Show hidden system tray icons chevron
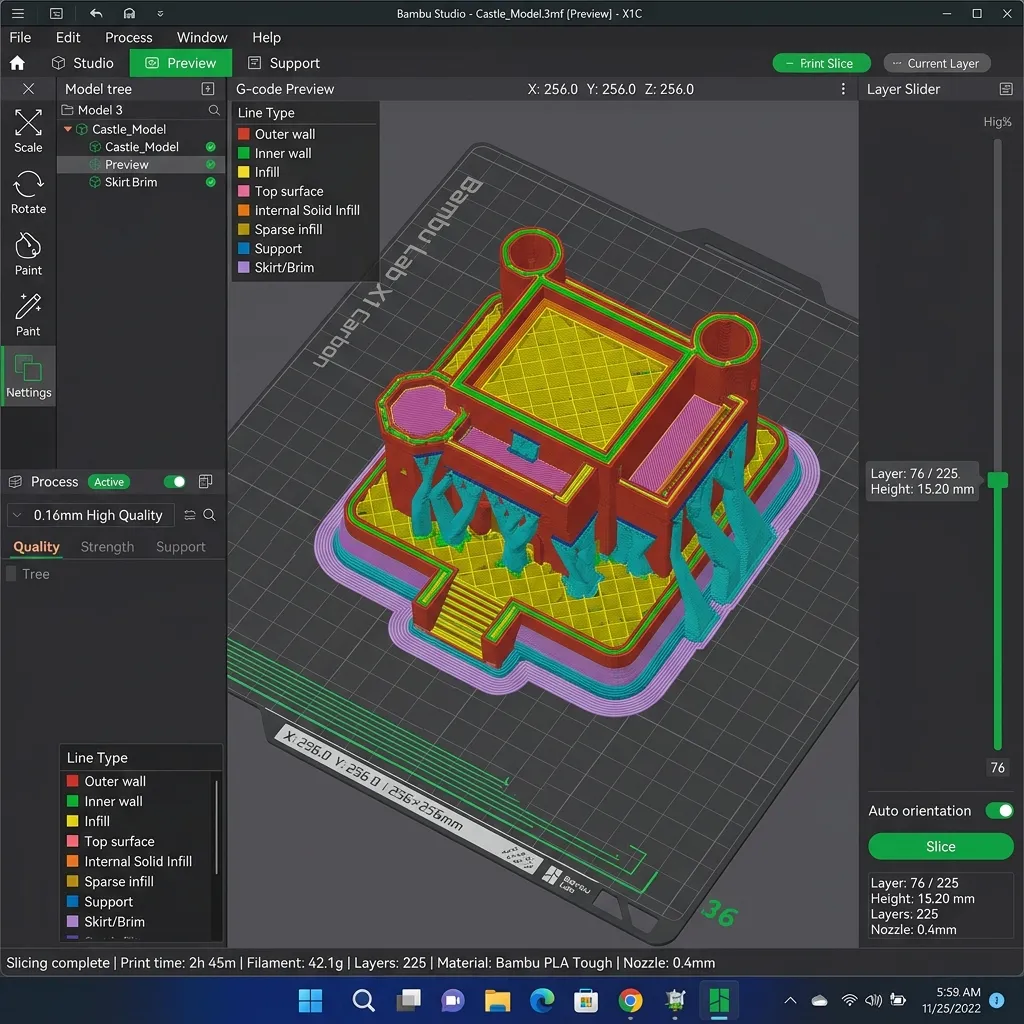Image resolution: width=1024 pixels, height=1024 pixels. [x=790, y=1000]
